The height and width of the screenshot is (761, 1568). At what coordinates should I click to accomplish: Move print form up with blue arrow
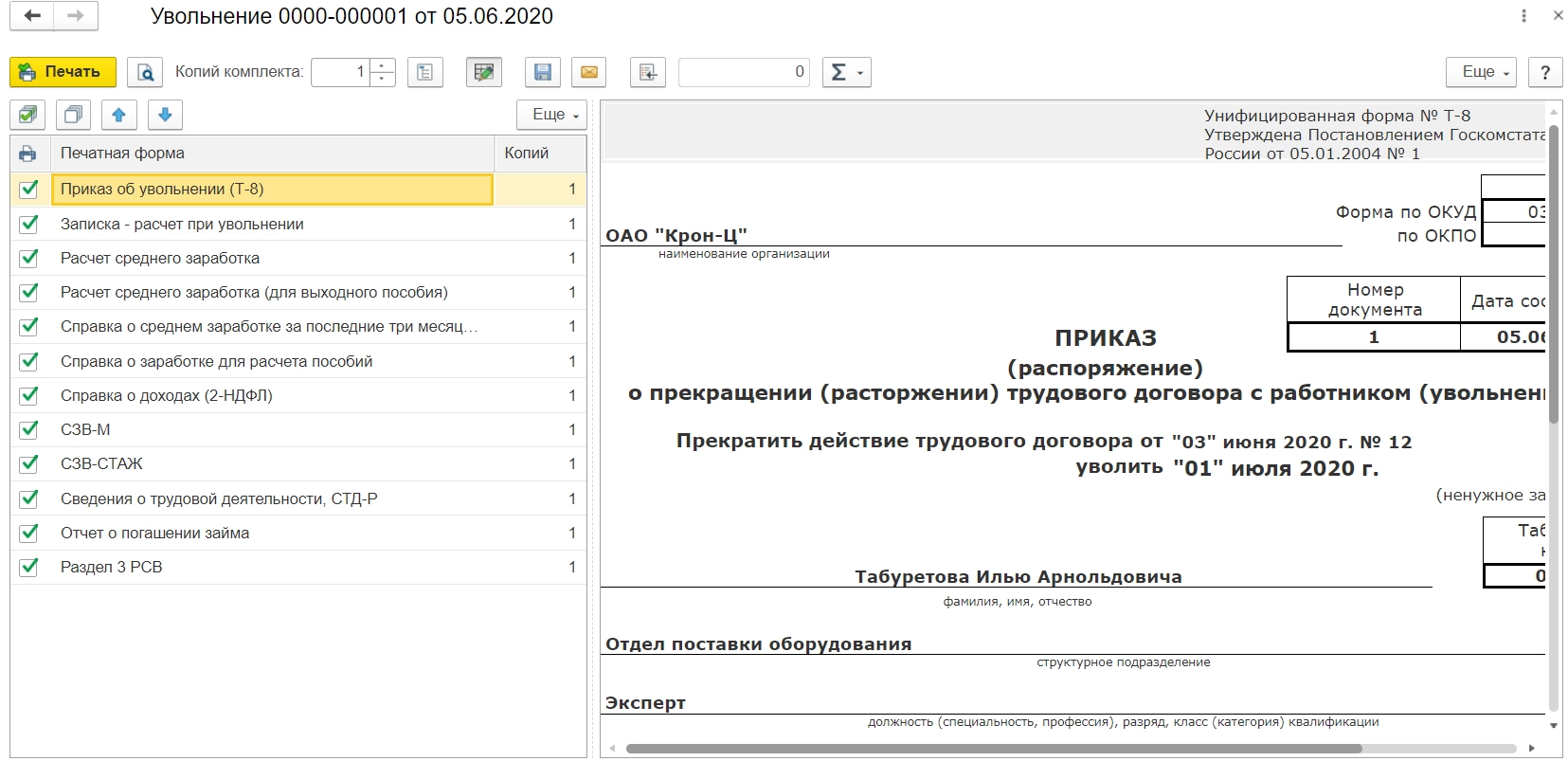pyautogui.click(x=118, y=115)
